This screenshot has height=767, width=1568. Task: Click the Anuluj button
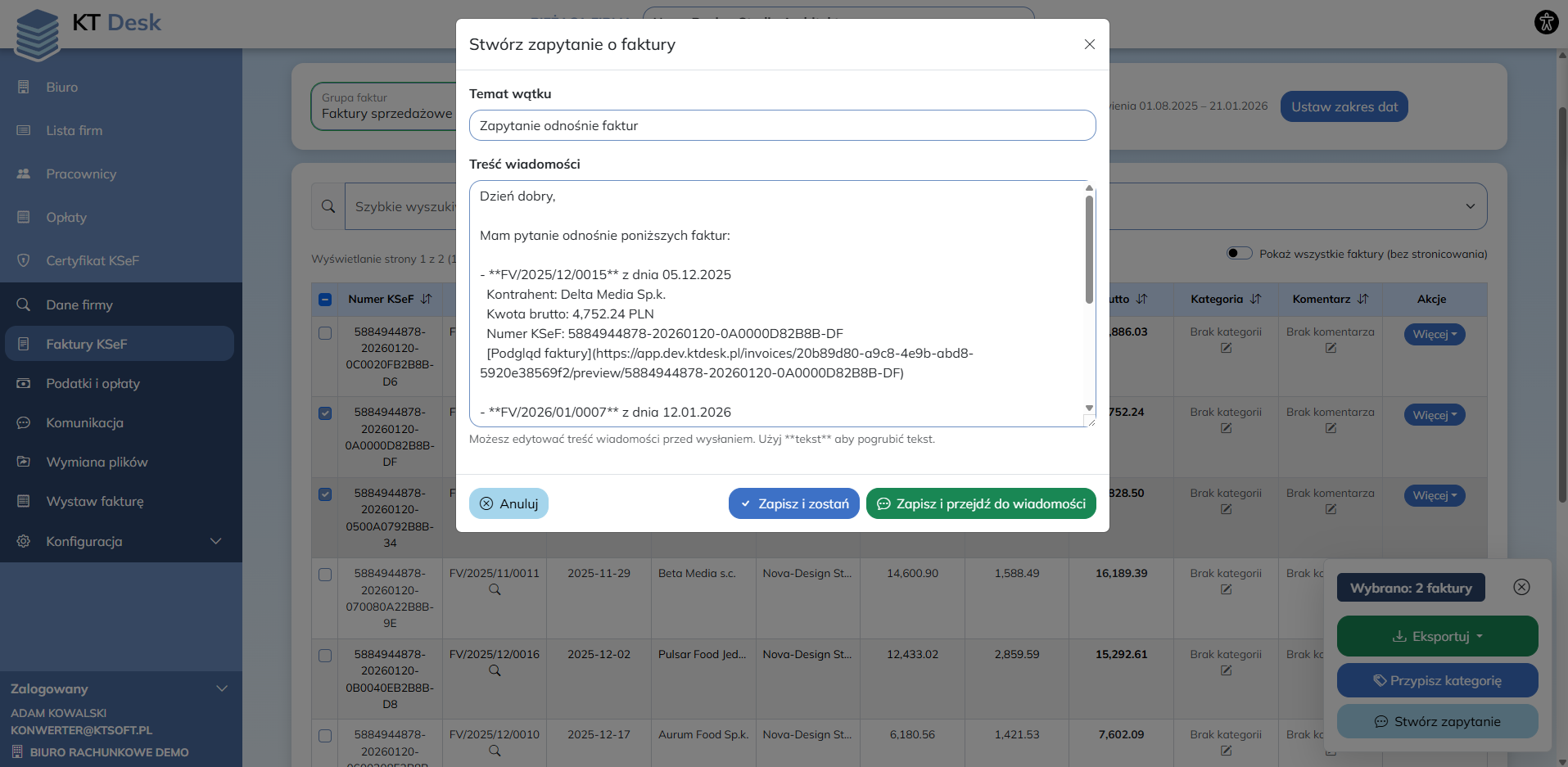pyautogui.click(x=508, y=503)
